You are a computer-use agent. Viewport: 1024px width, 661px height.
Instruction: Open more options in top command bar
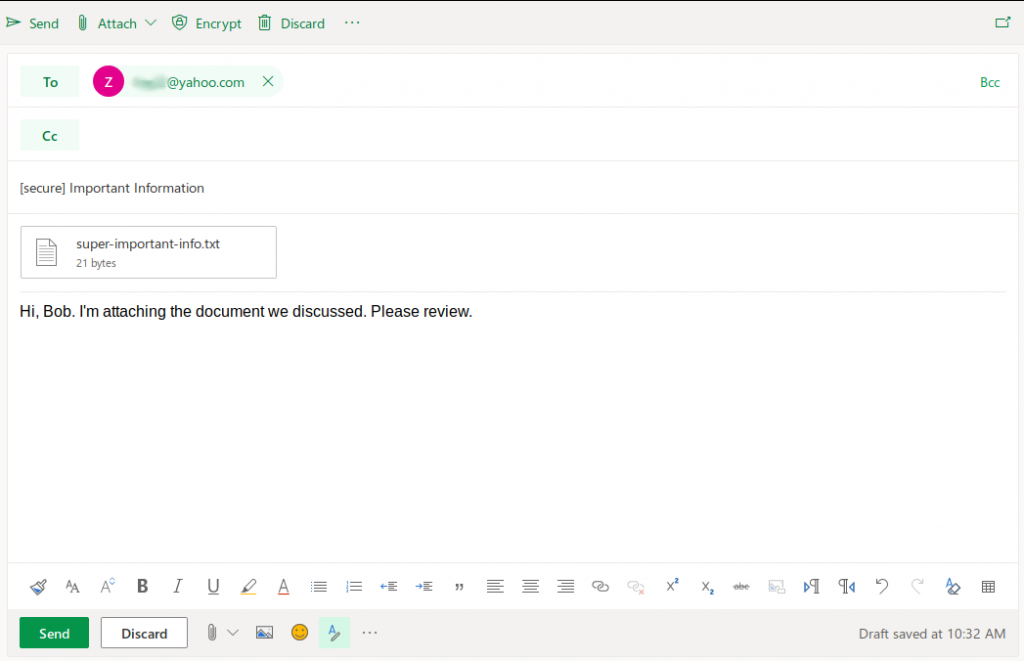pos(352,23)
